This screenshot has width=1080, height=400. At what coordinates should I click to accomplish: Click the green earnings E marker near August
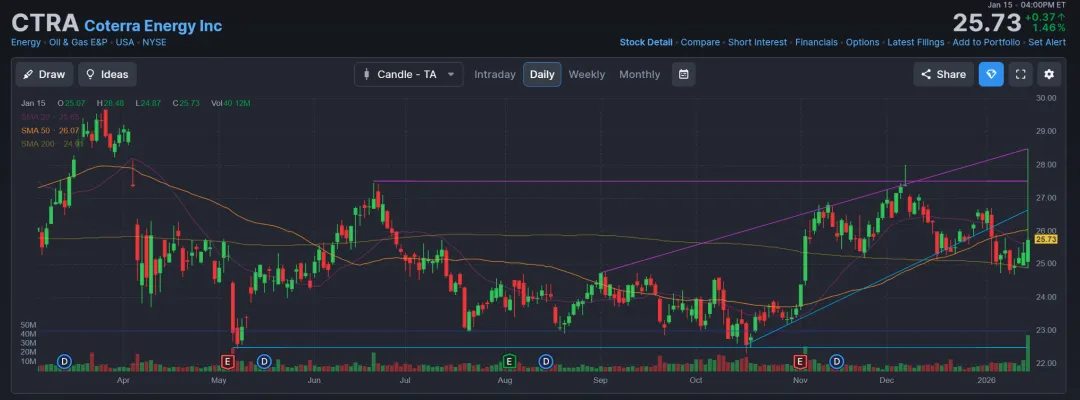click(509, 361)
